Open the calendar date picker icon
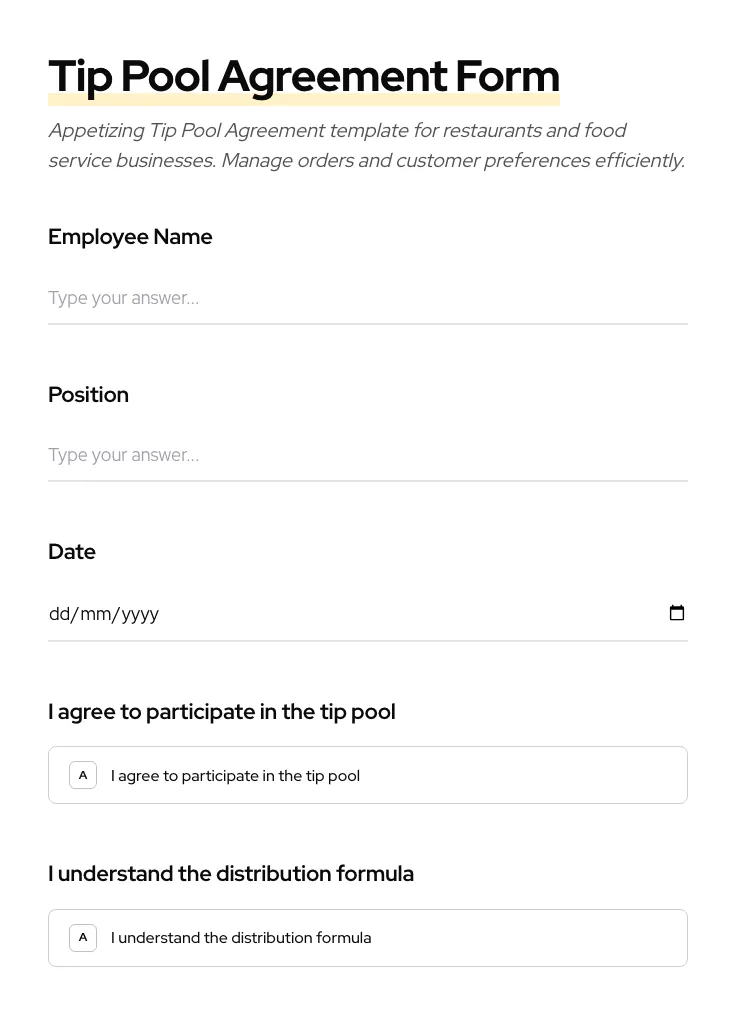 677,613
